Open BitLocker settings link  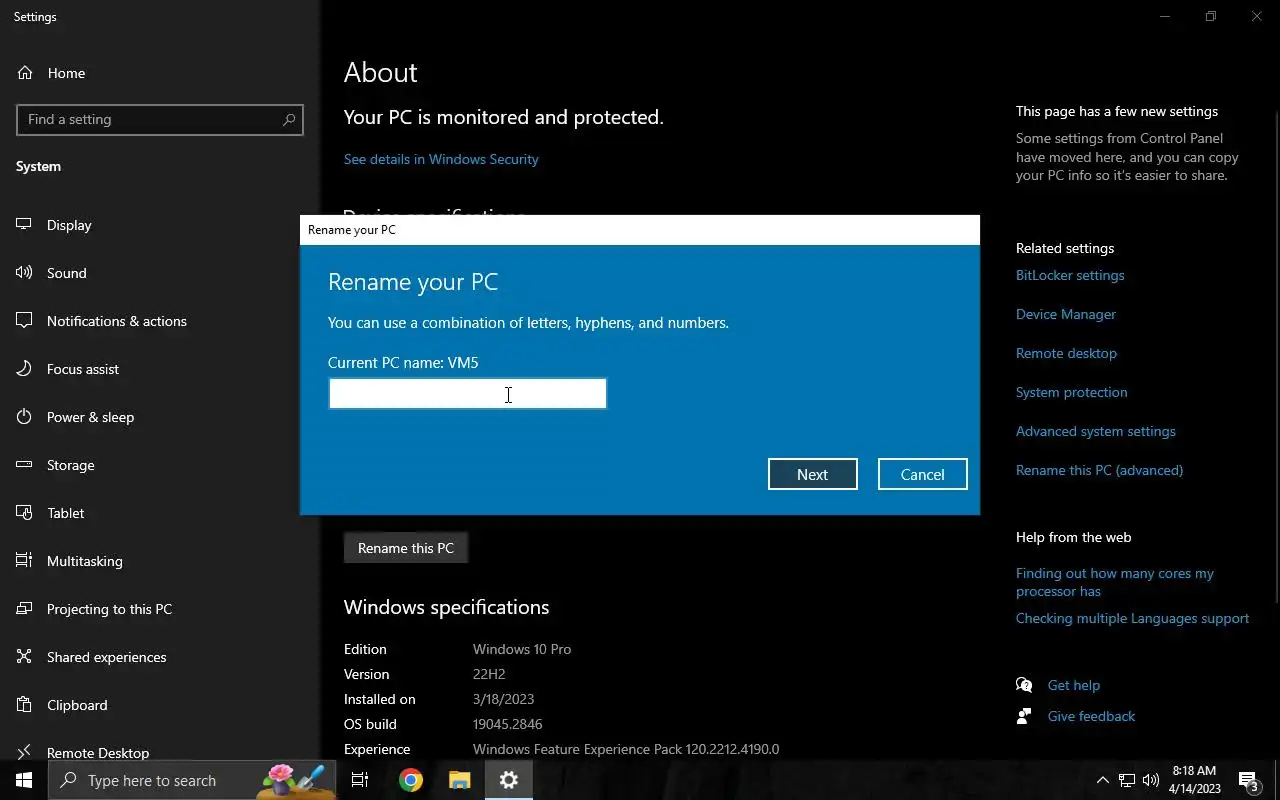(x=1070, y=275)
